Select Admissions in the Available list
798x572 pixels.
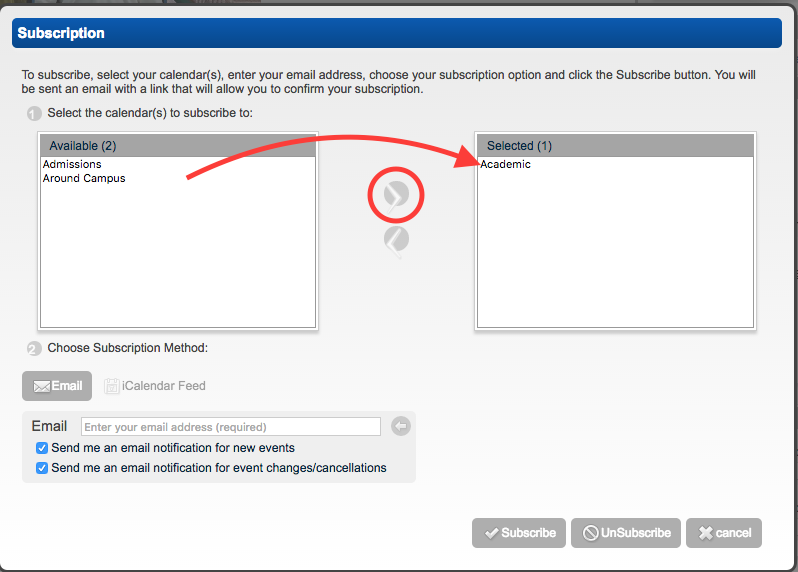[72, 164]
